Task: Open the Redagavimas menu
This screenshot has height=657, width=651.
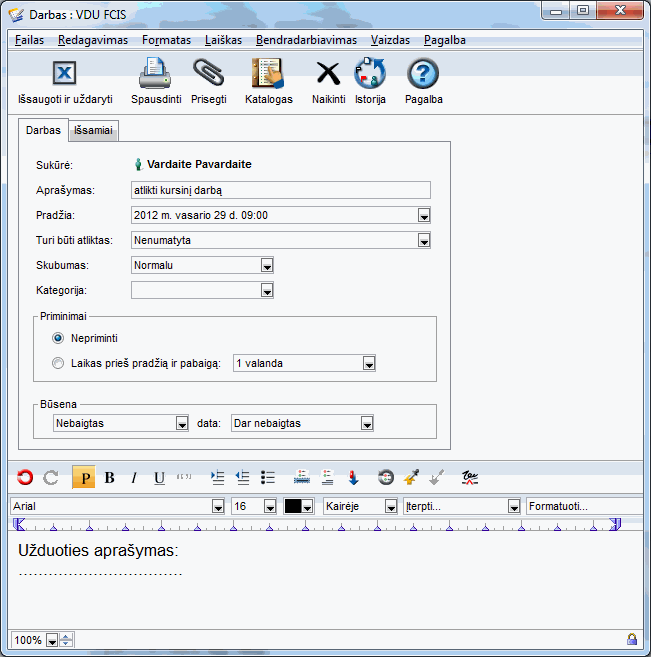Action: tap(93, 40)
